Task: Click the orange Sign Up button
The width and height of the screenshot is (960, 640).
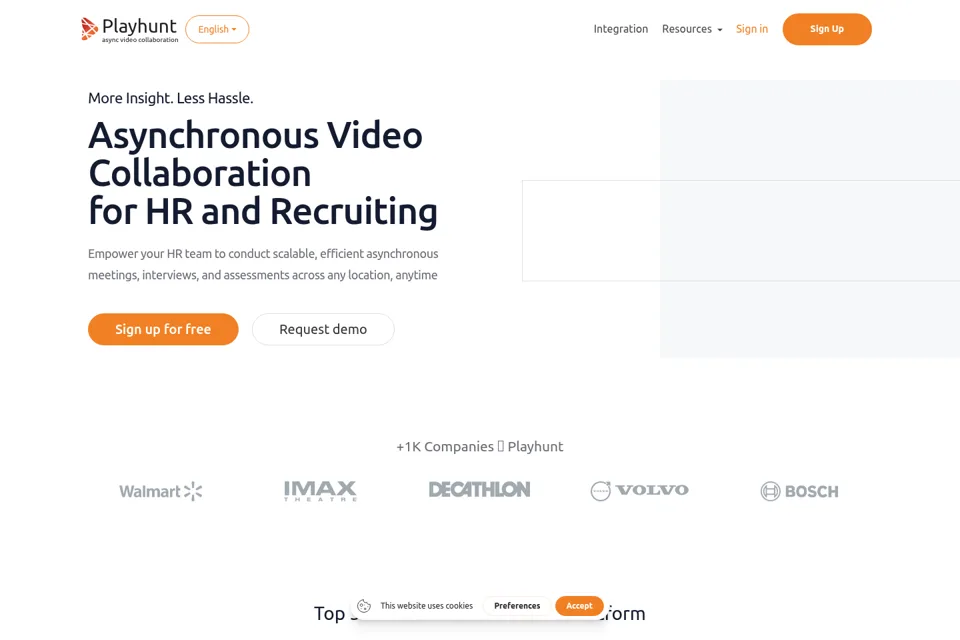Action: pyautogui.click(x=827, y=29)
